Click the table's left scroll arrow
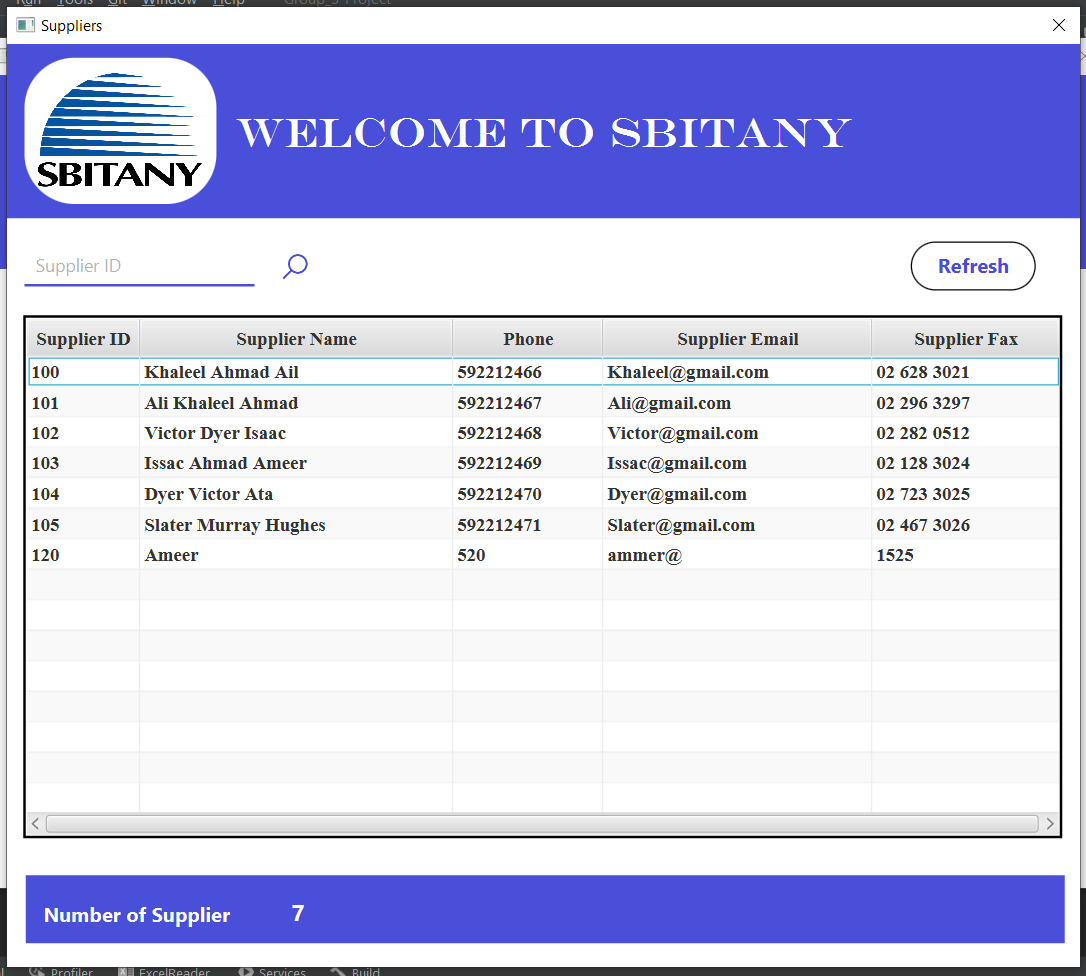 [x=35, y=824]
